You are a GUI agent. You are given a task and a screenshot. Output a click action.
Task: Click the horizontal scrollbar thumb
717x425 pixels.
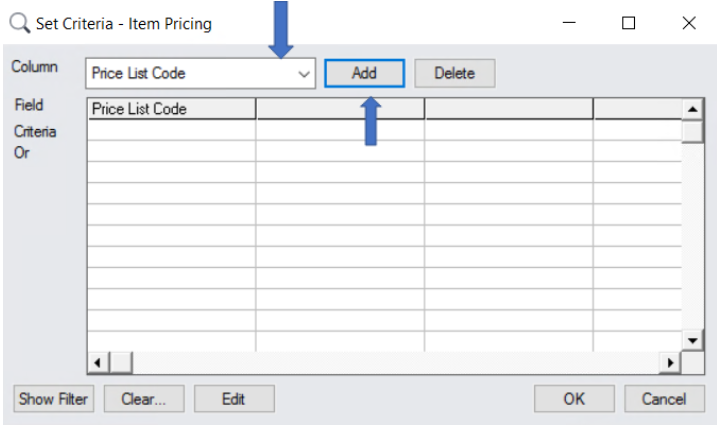pos(120,361)
